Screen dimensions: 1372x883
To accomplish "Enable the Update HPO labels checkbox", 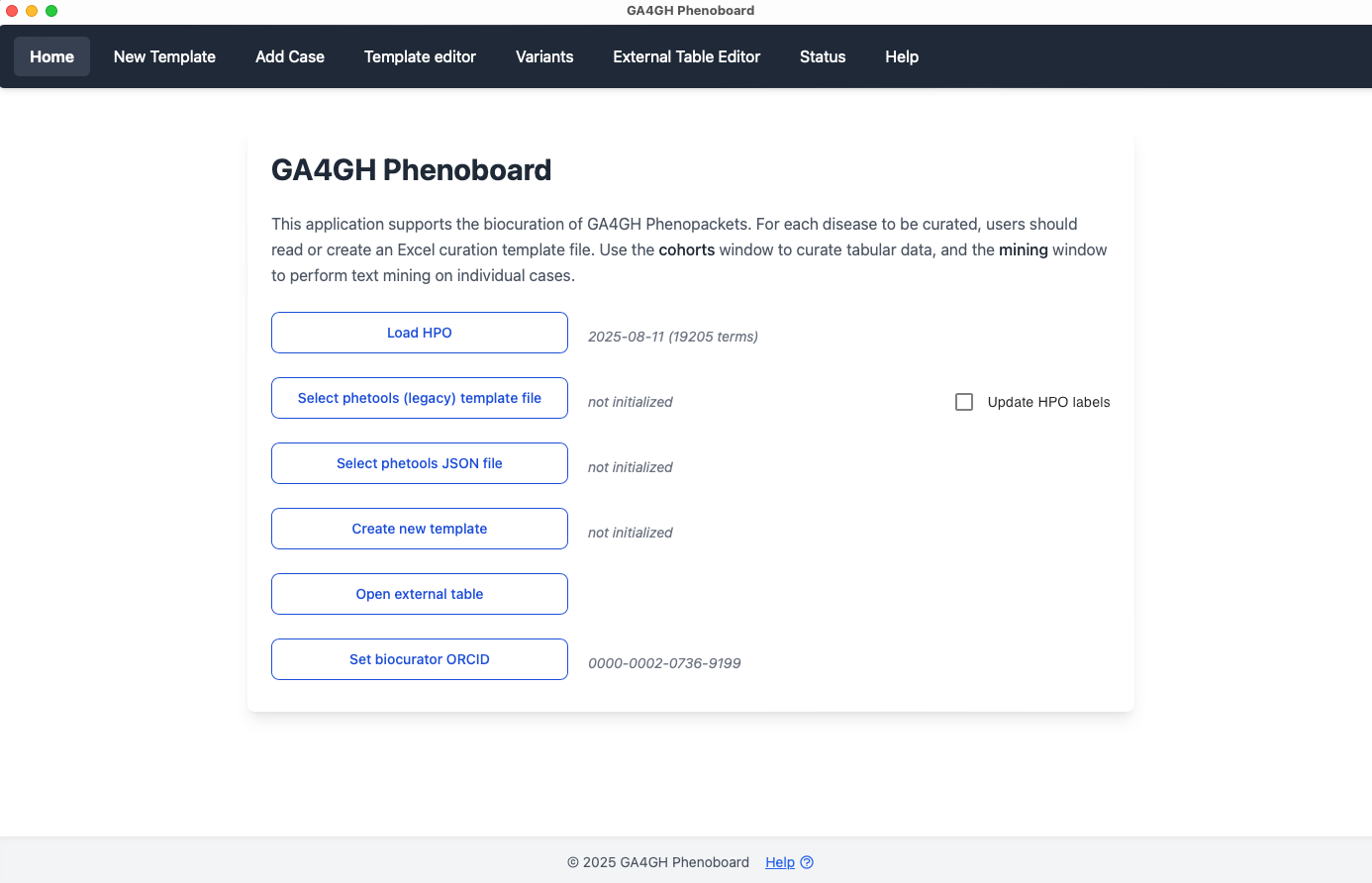I will coord(964,402).
